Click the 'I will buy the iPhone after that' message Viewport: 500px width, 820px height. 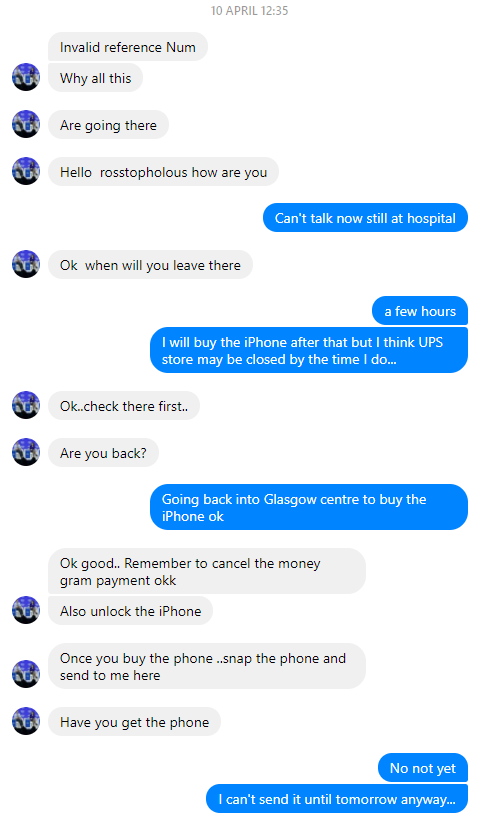click(309, 350)
